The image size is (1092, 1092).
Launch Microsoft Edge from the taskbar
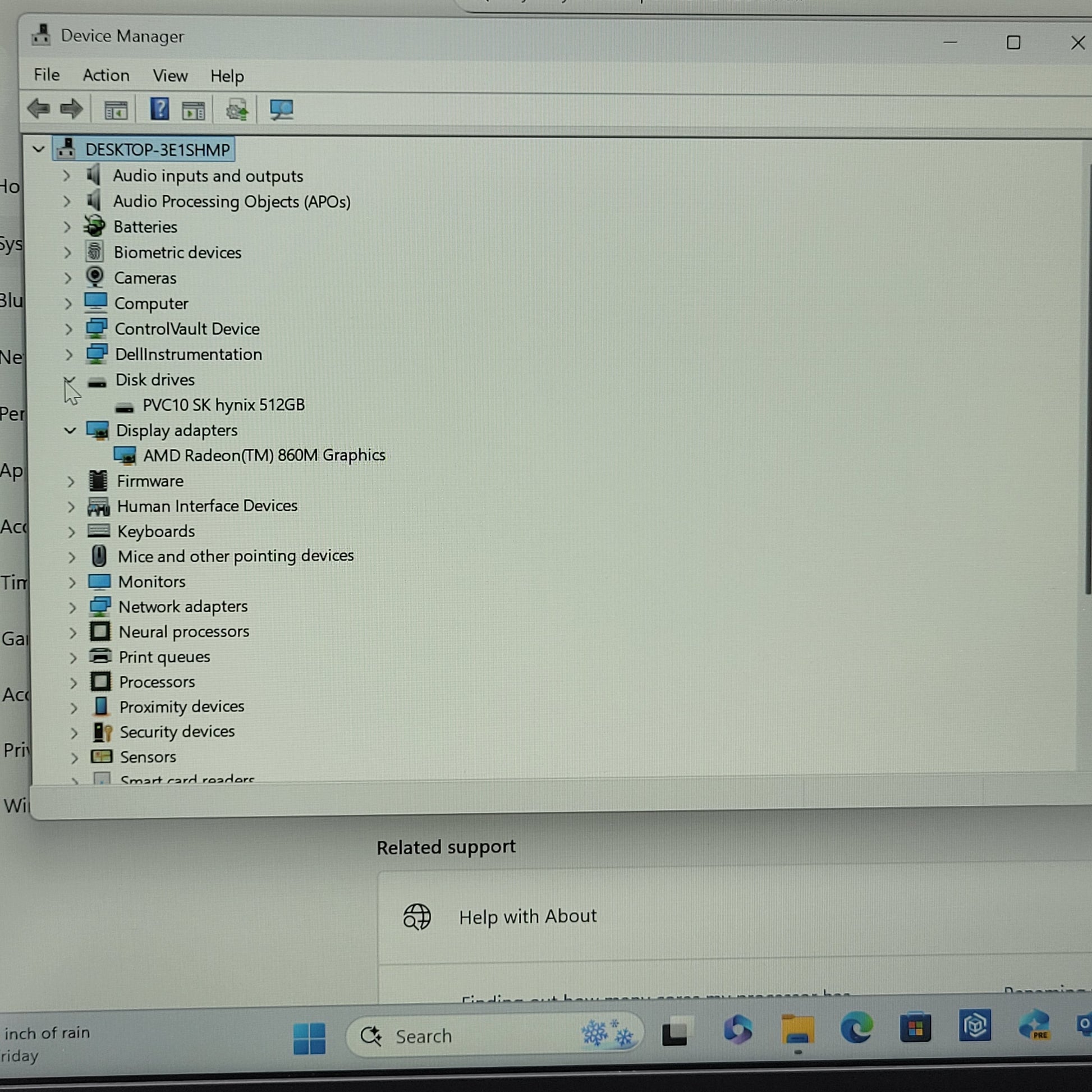tap(856, 1027)
